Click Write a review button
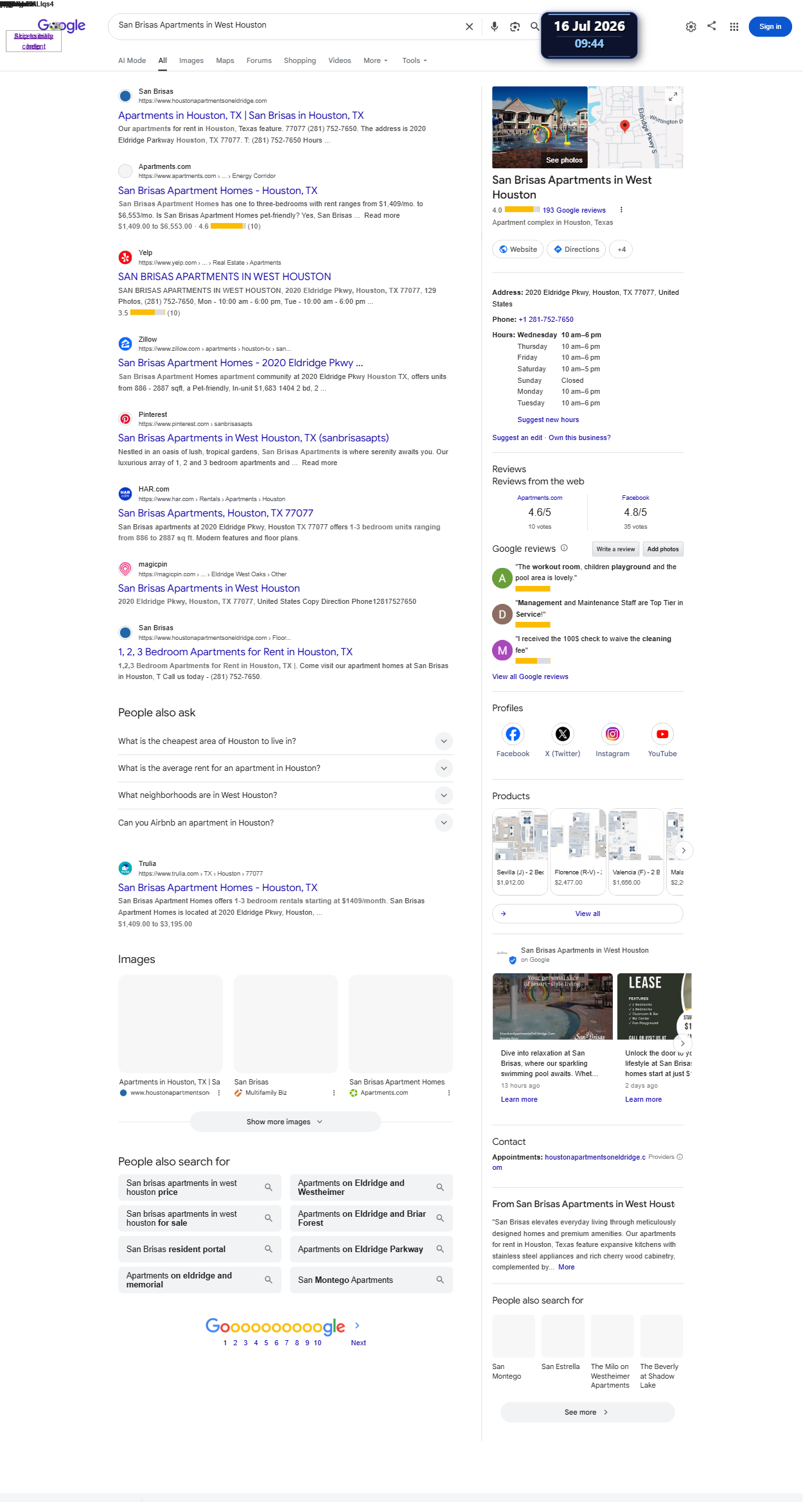Screen dimensions: 812x1502 point(615,549)
